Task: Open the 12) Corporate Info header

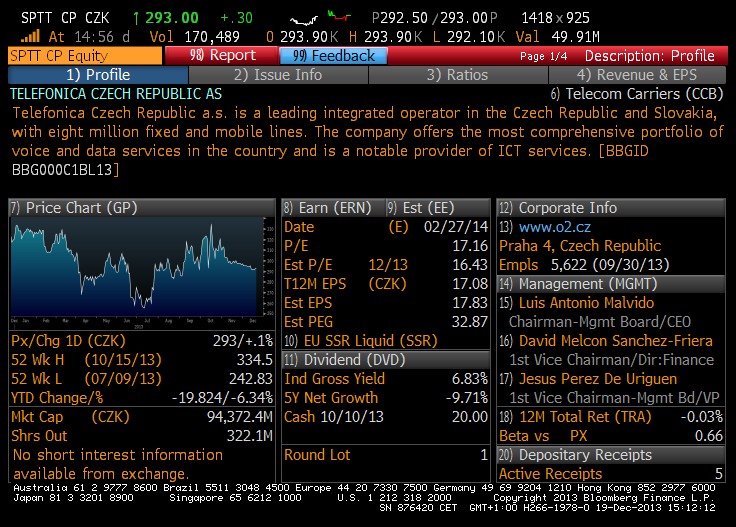Action: [611, 208]
